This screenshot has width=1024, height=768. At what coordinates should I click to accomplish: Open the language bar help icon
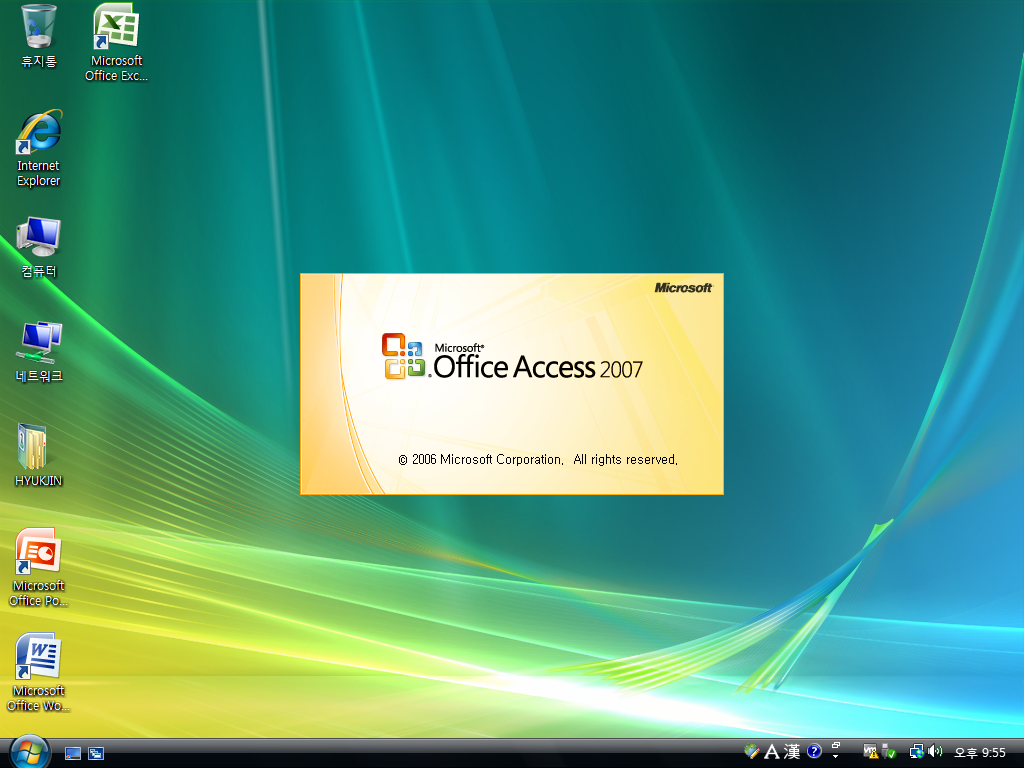click(814, 751)
